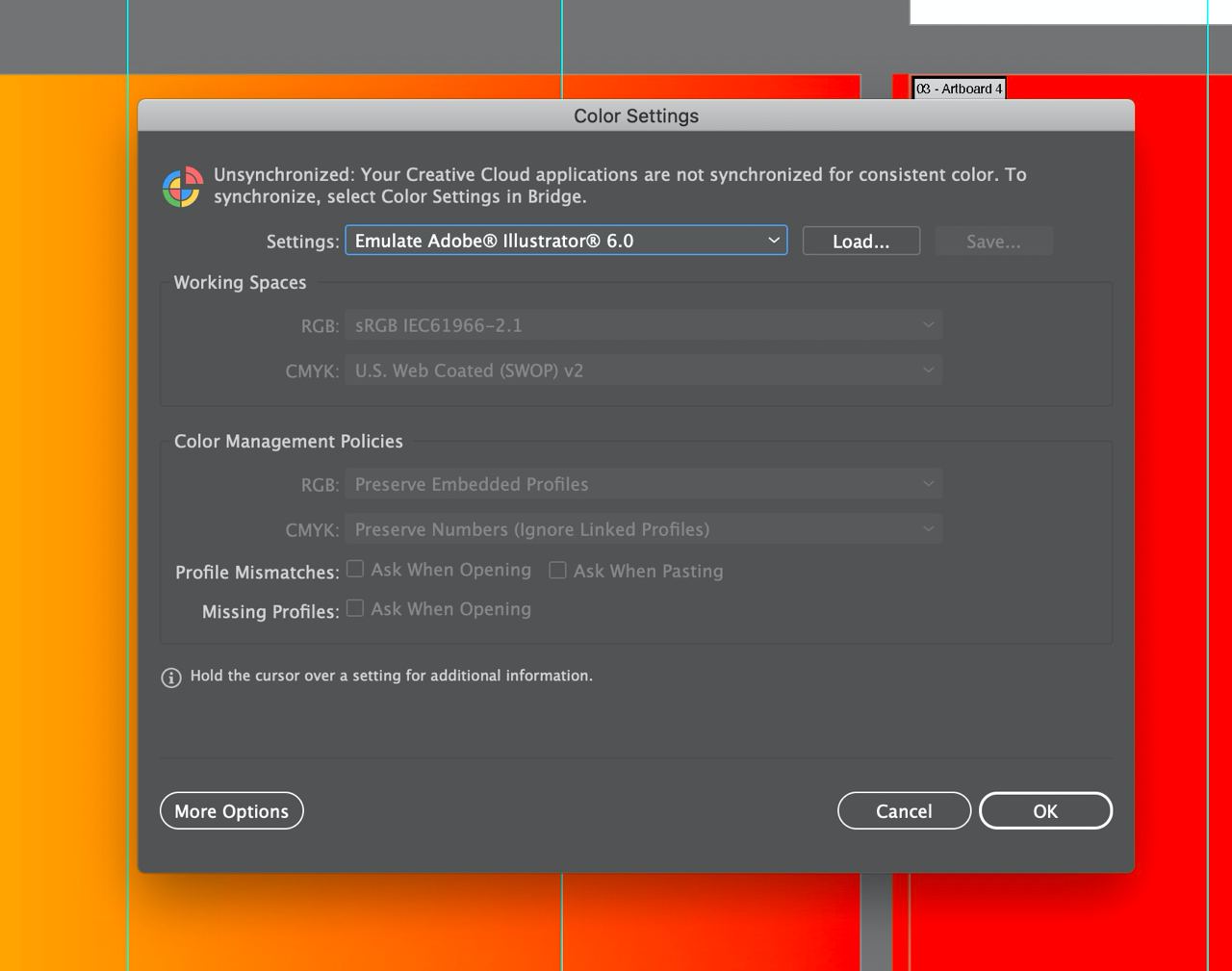This screenshot has height=971, width=1232.
Task: Click the Color Settings sync status icon
Action: [182, 186]
